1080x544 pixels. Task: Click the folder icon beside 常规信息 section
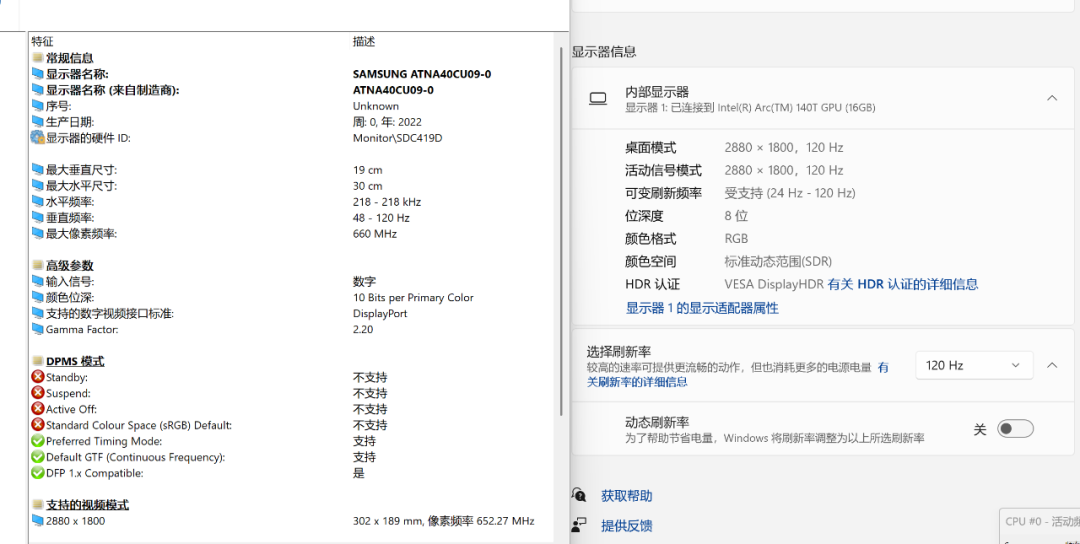[37, 58]
